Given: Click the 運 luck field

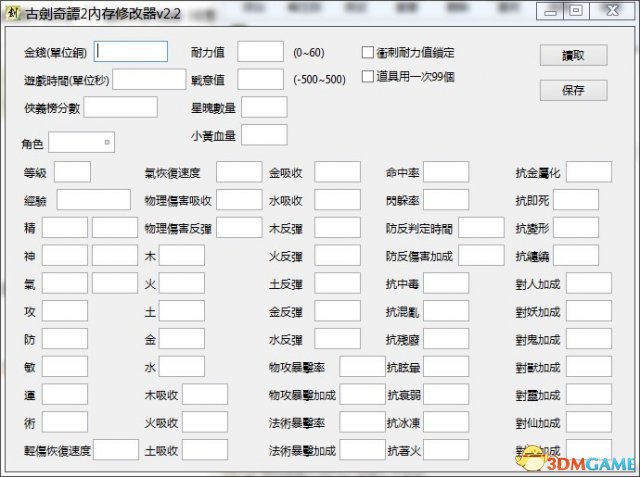Looking at the screenshot, I should tap(65, 394).
